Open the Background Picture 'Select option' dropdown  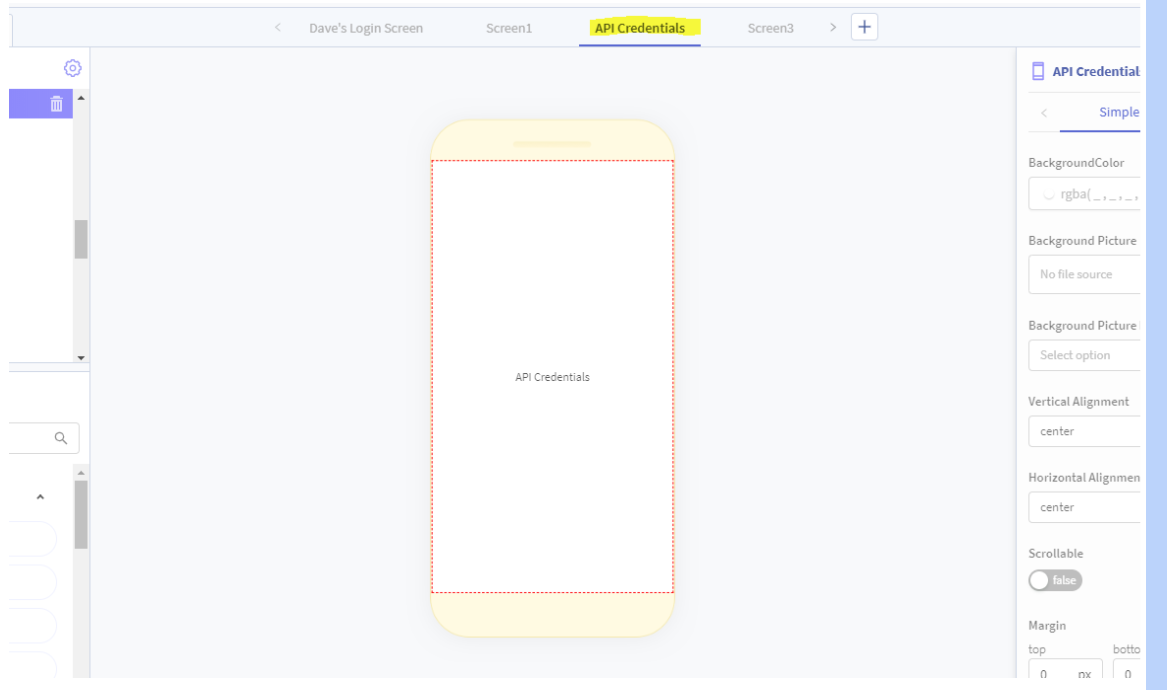click(x=1085, y=355)
